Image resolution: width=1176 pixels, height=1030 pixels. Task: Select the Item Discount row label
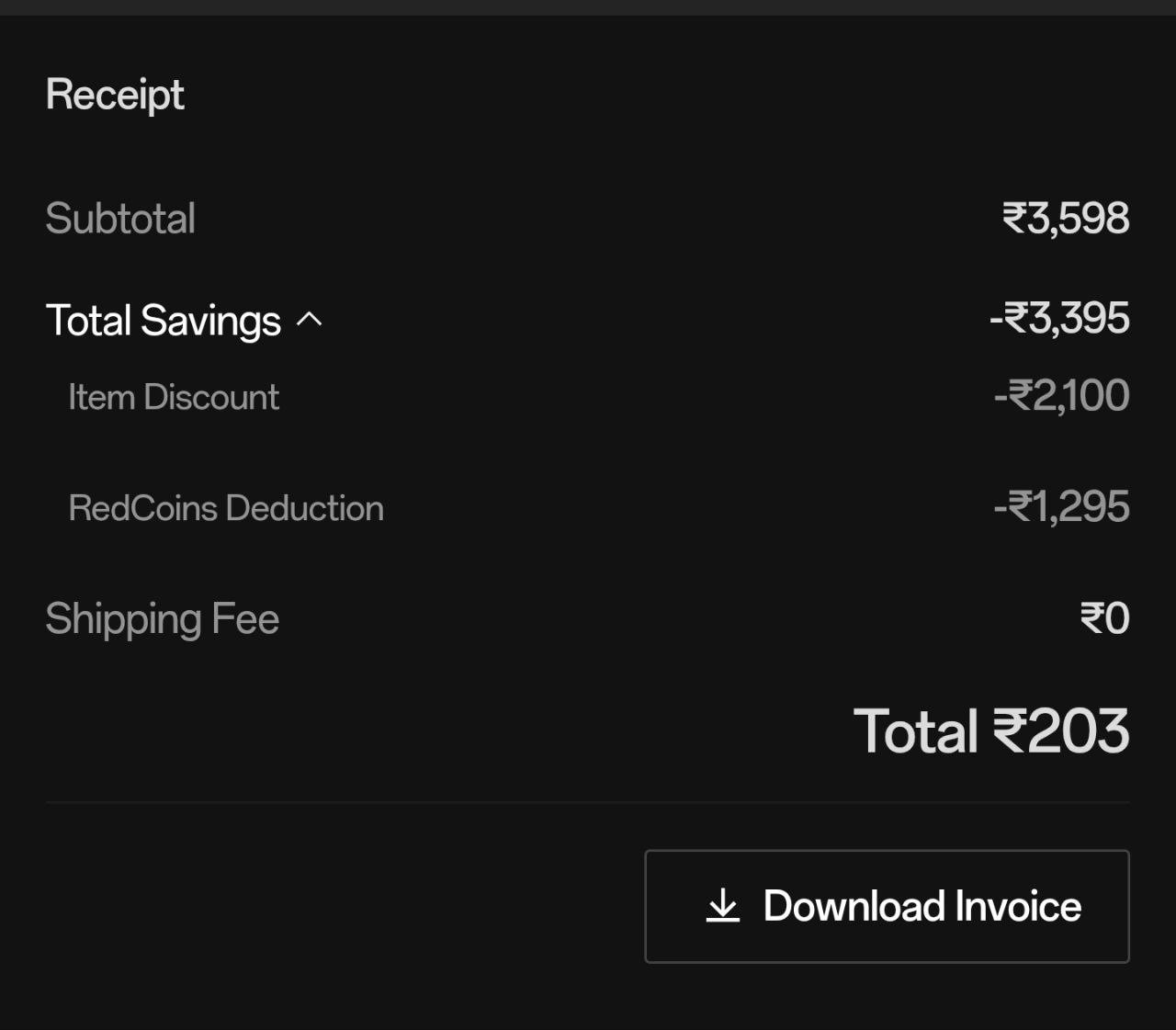tap(174, 397)
